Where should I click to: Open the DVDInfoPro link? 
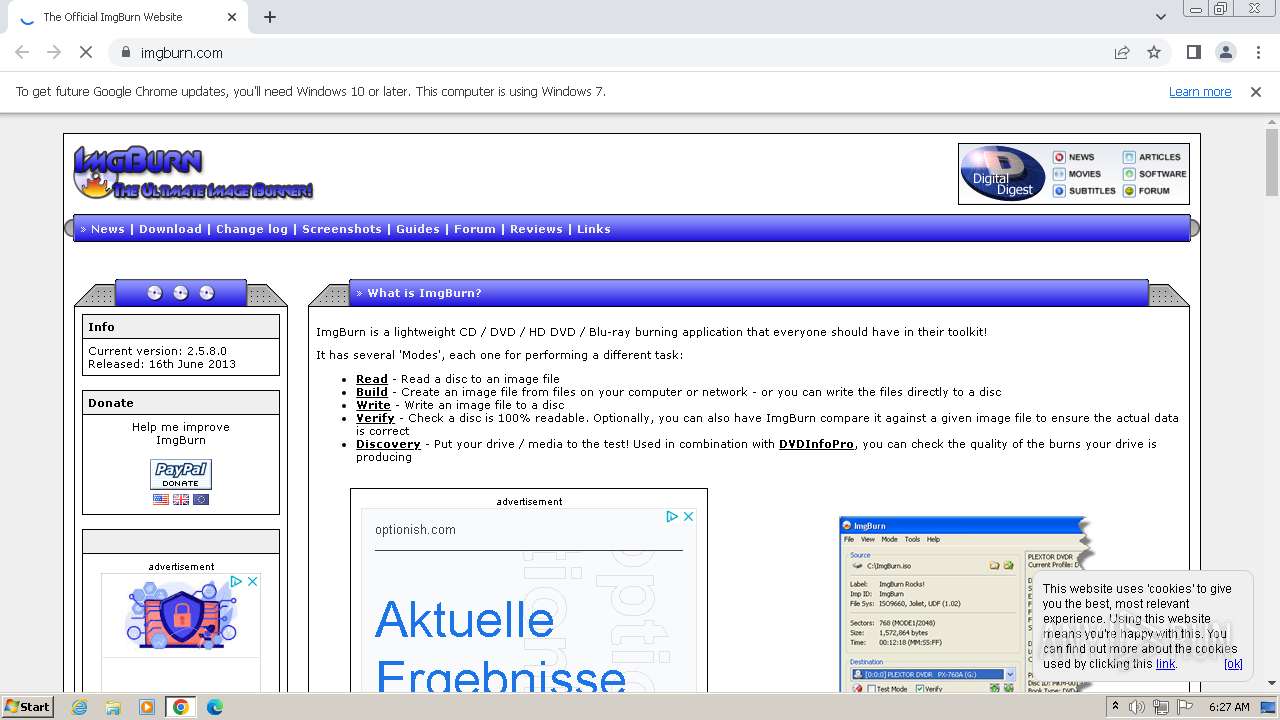pyautogui.click(x=816, y=444)
